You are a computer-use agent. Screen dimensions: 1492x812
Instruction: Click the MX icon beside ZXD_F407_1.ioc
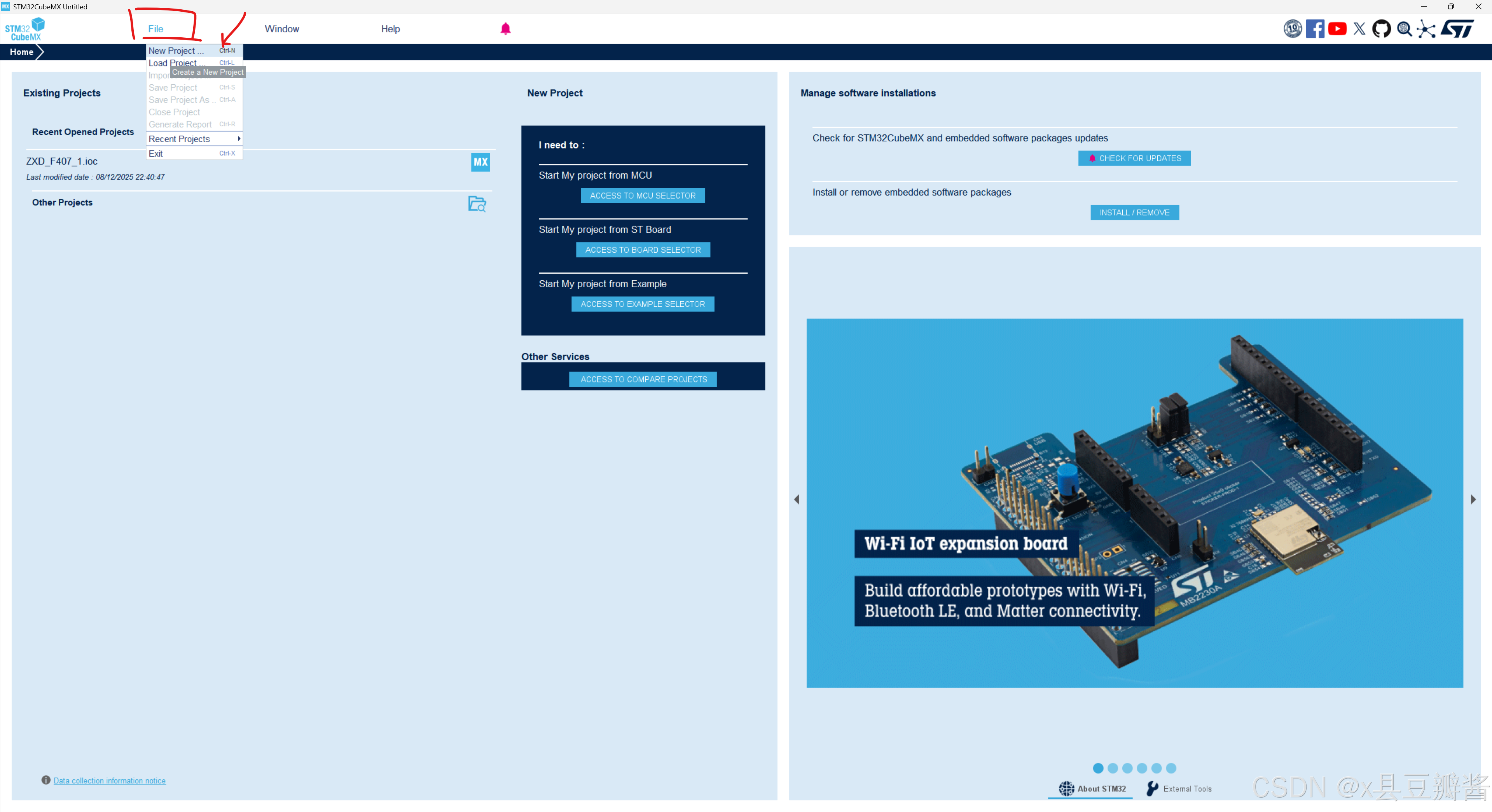coord(480,162)
